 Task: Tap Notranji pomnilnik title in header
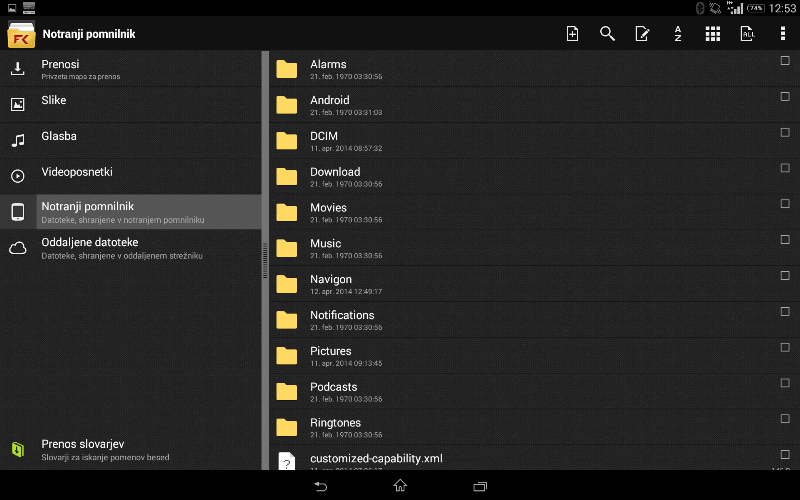pos(89,34)
